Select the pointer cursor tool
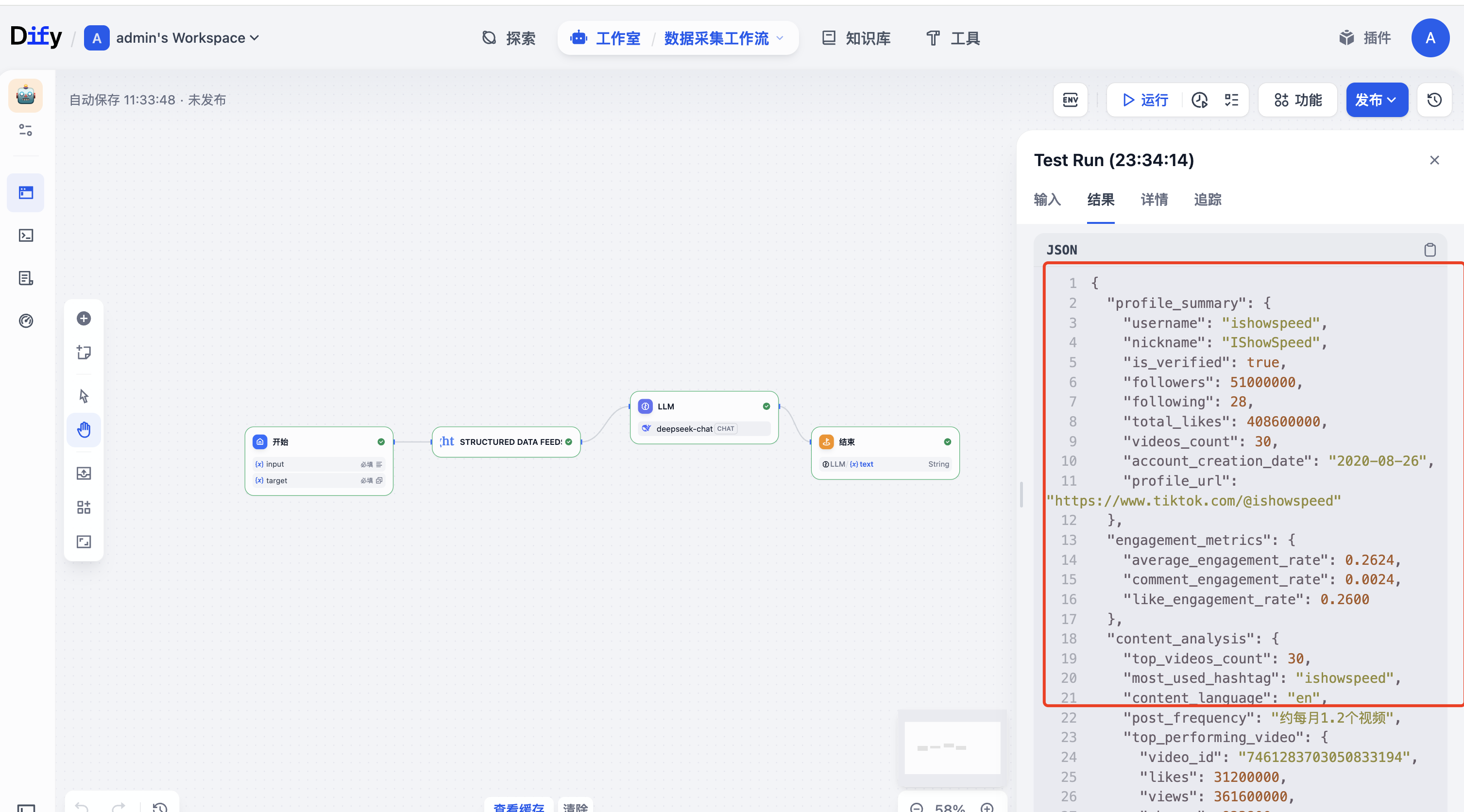This screenshot has height=812, width=1464. pyautogui.click(x=84, y=396)
